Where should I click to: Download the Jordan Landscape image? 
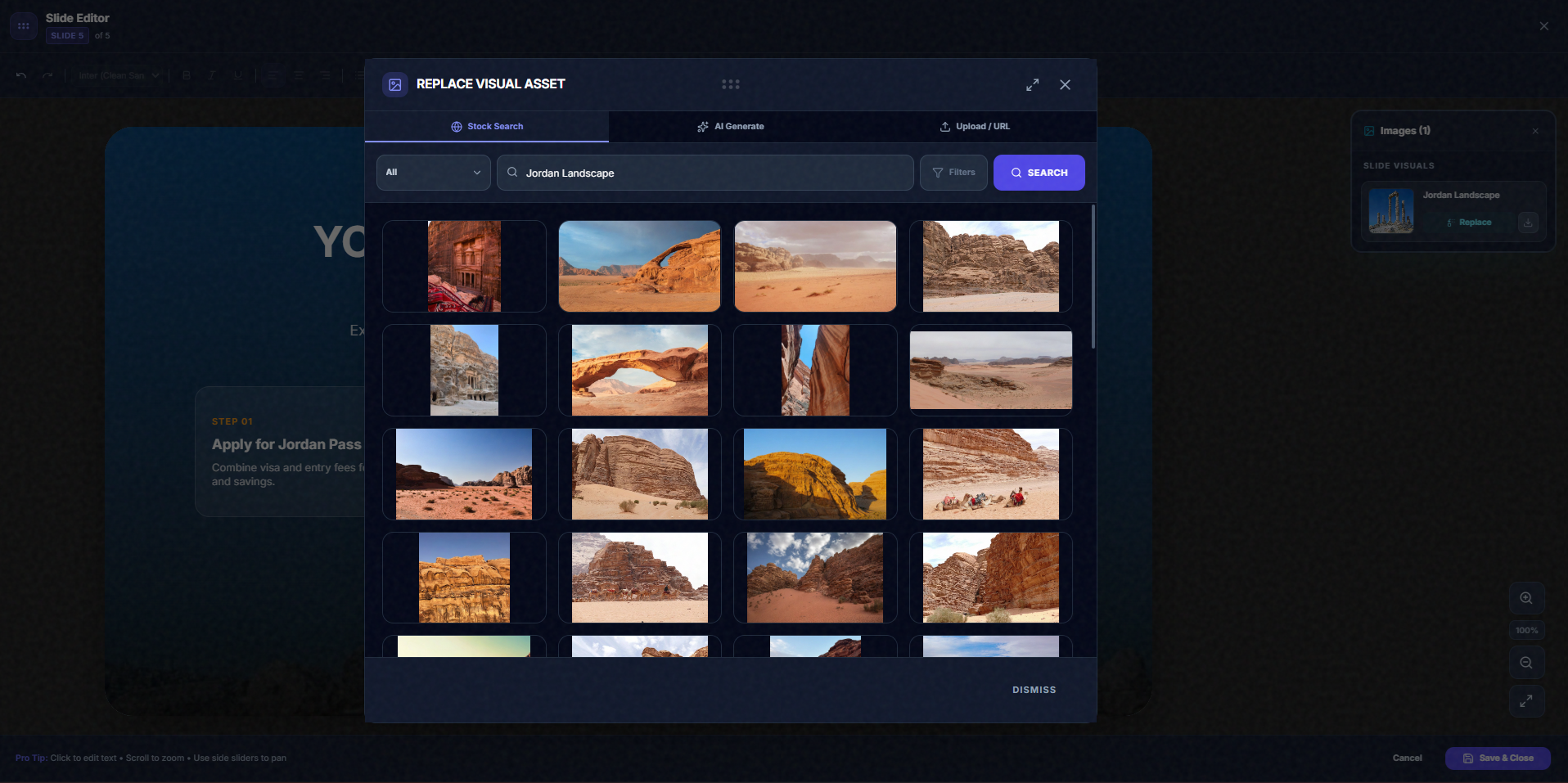[x=1528, y=223]
